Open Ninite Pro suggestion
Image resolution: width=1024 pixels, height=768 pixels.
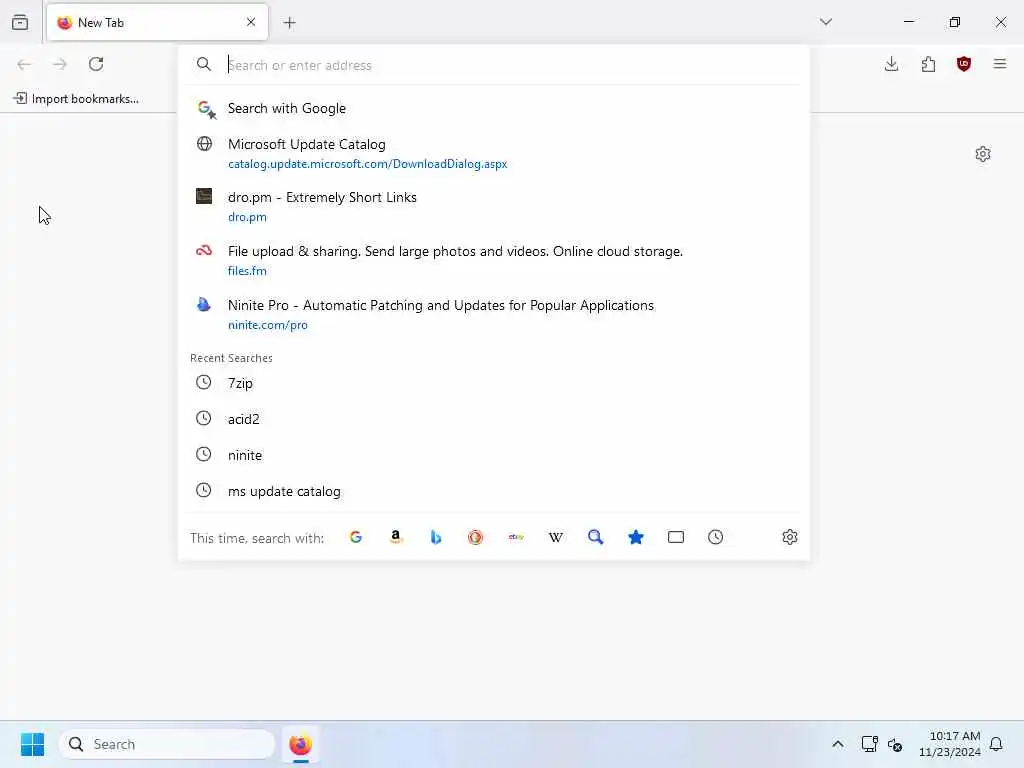coord(494,315)
